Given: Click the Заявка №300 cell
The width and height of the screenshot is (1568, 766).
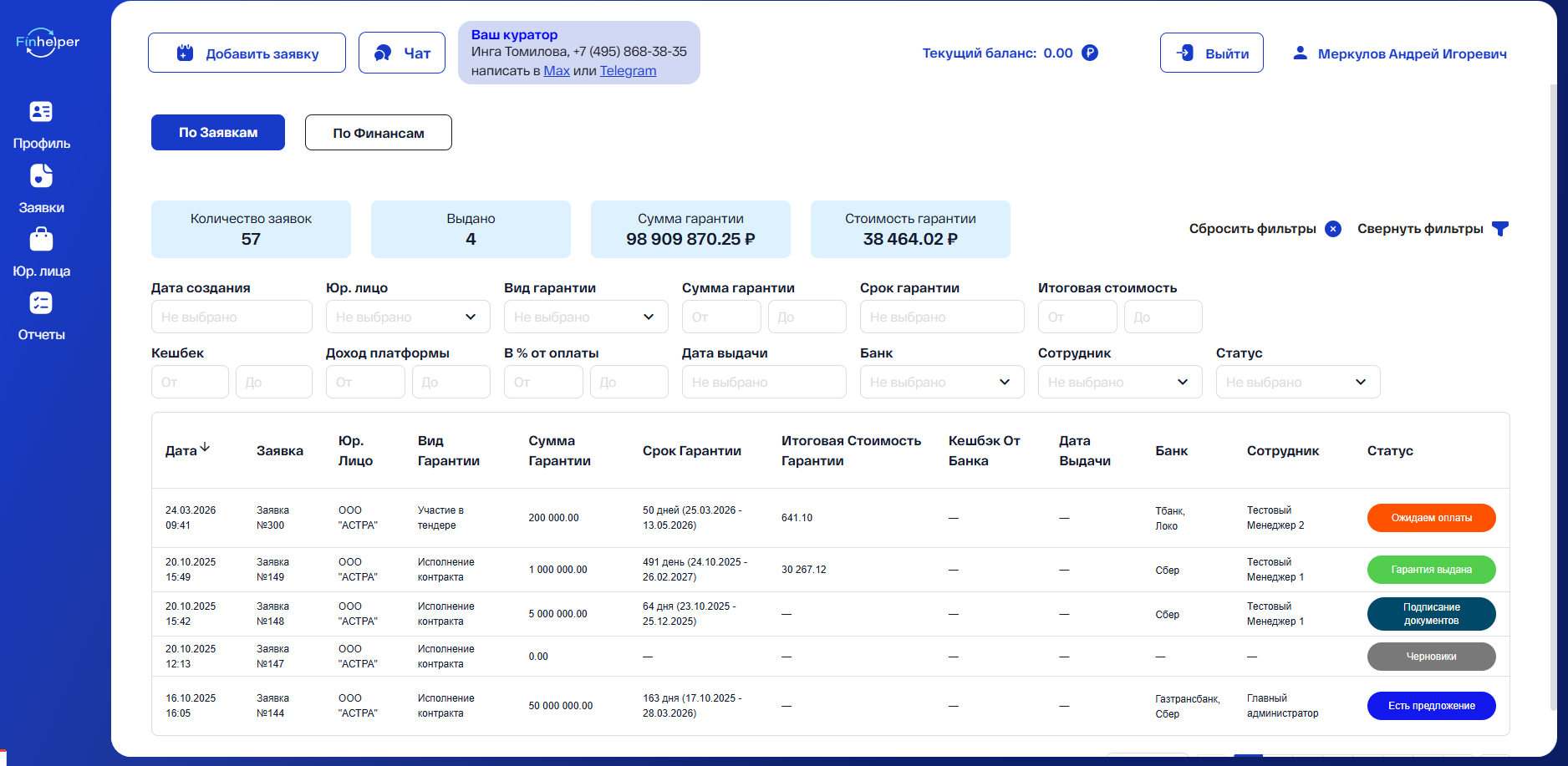Looking at the screenshot, I should tap(272, 518).
